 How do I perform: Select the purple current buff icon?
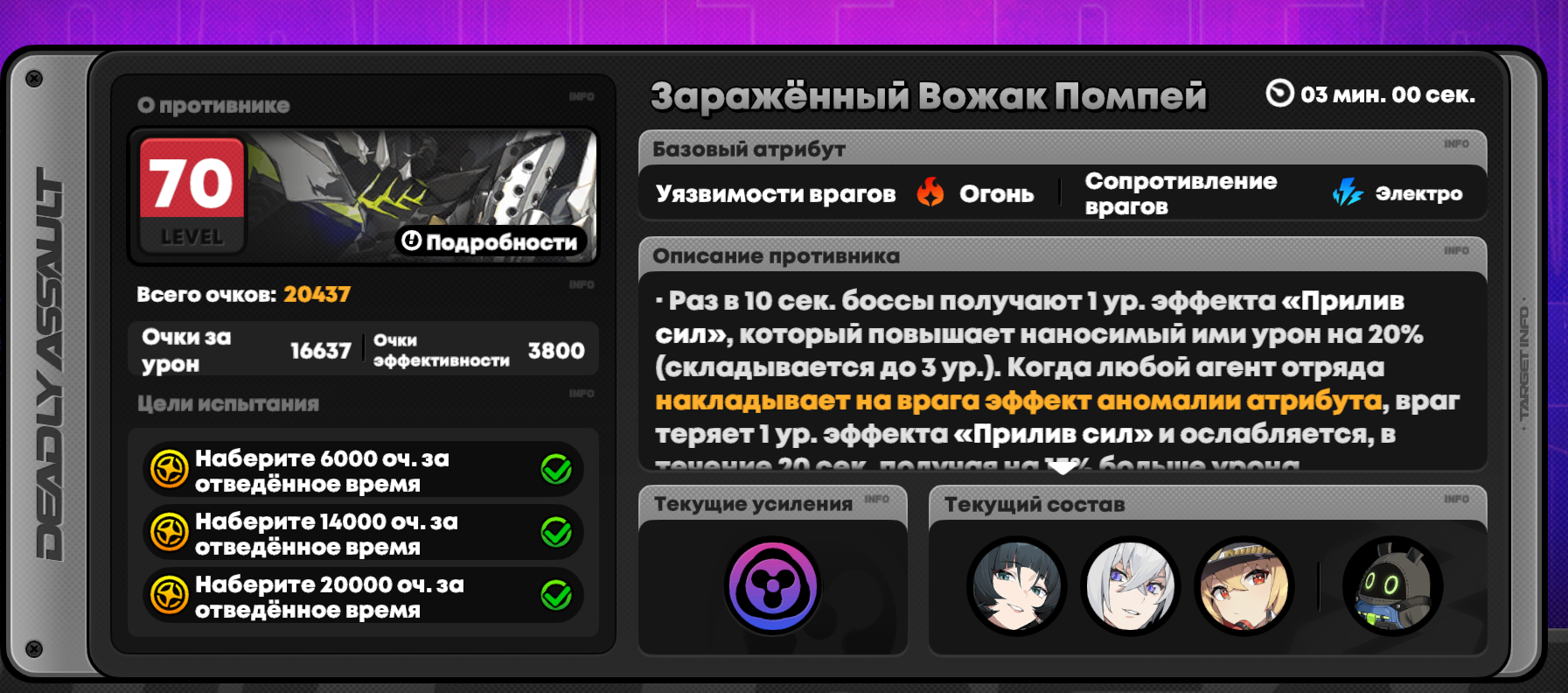773,586
